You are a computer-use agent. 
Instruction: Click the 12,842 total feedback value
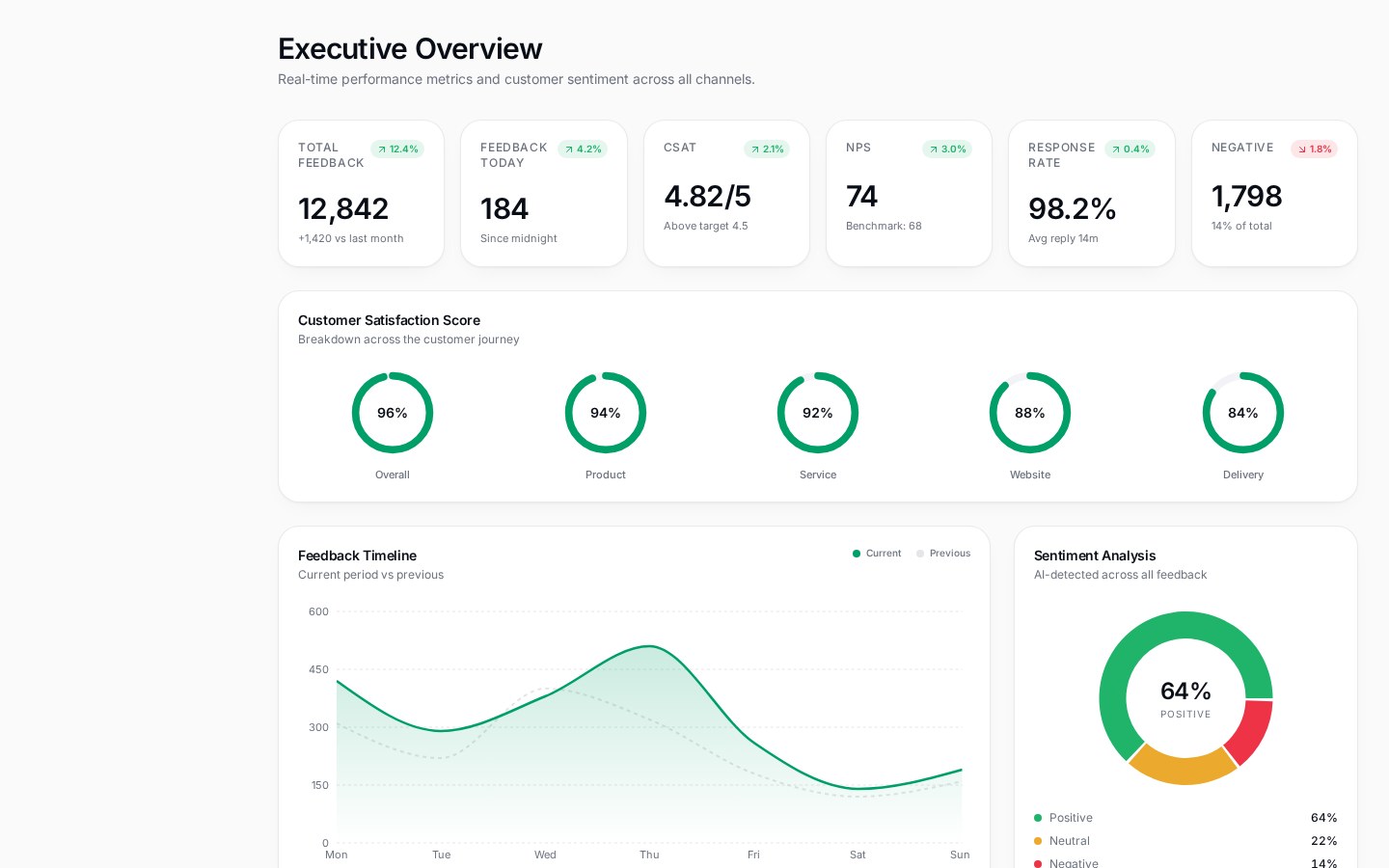343,208
